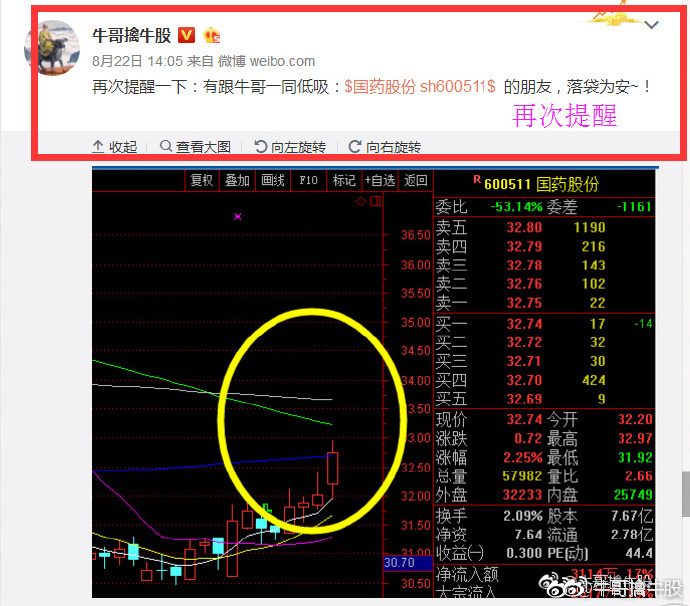
Task: Click the 查看大图 magnifier icon
Action: point(165,146)
